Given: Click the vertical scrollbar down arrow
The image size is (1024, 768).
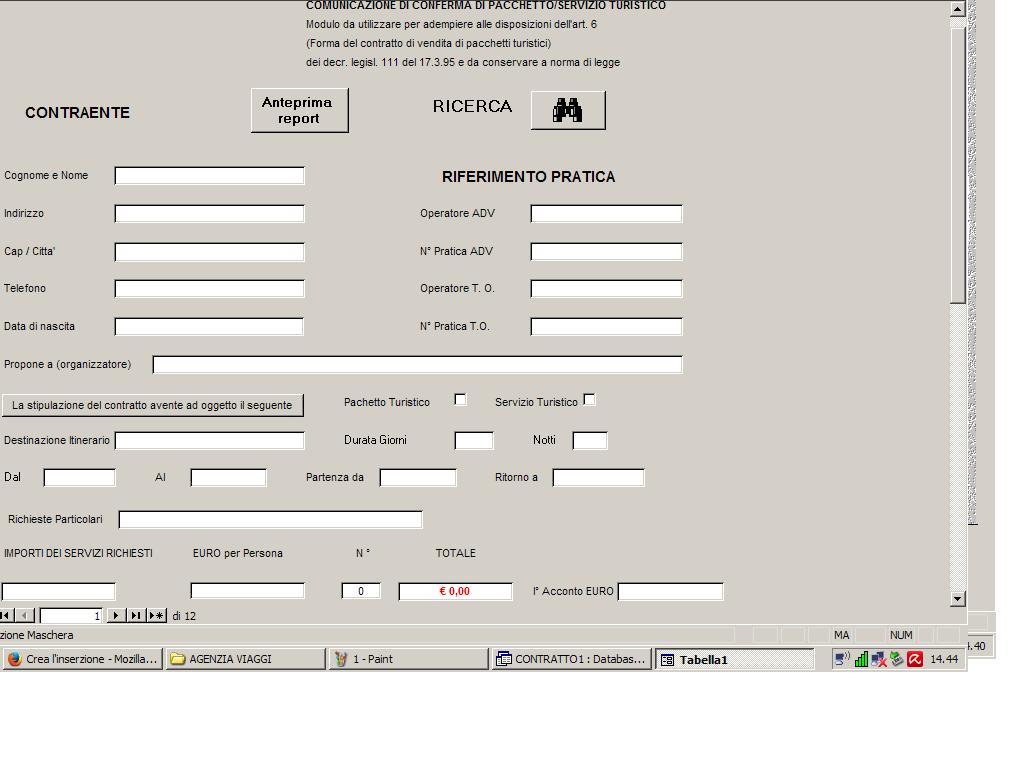Looking at the screenshot, I should tap(958, 599).
